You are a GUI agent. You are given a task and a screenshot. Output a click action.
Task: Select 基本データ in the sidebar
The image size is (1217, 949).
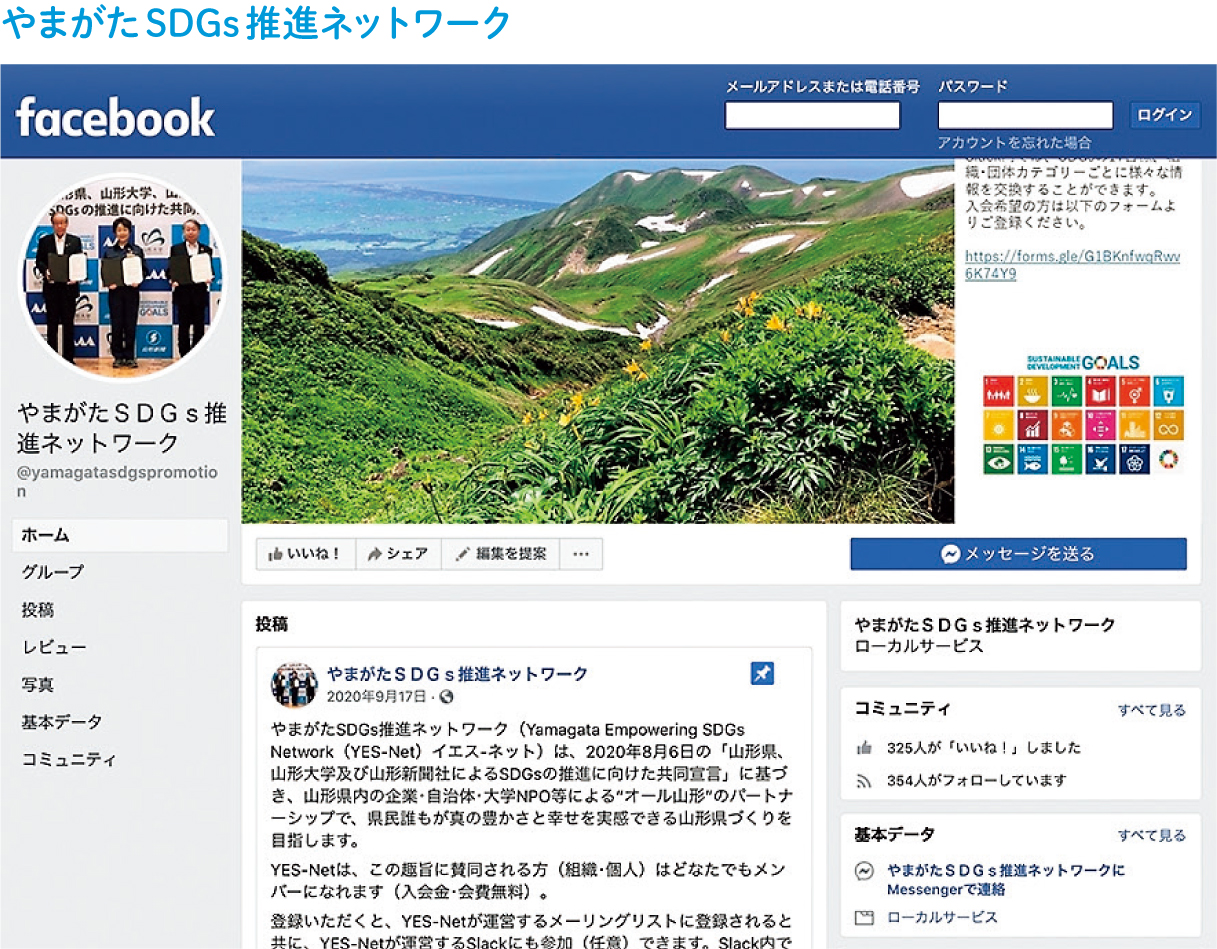pyautogui.click(x=62, y=722)
